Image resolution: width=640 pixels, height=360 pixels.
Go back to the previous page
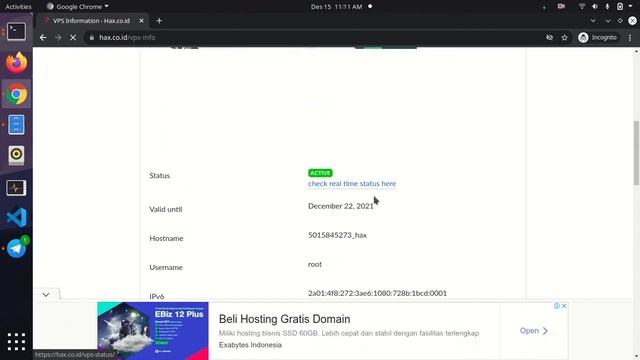(43, 38)
